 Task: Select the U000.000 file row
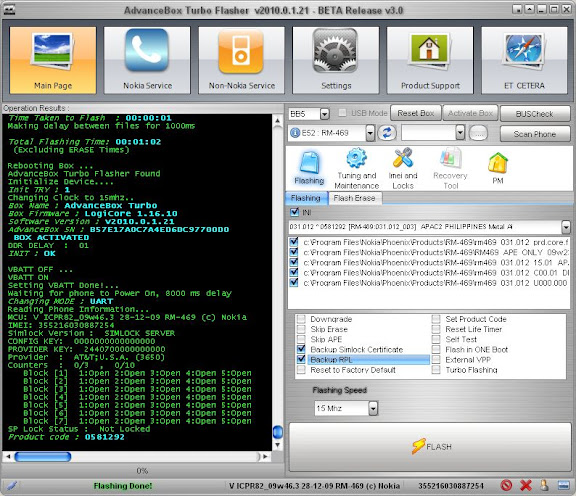tap(428, 283)
